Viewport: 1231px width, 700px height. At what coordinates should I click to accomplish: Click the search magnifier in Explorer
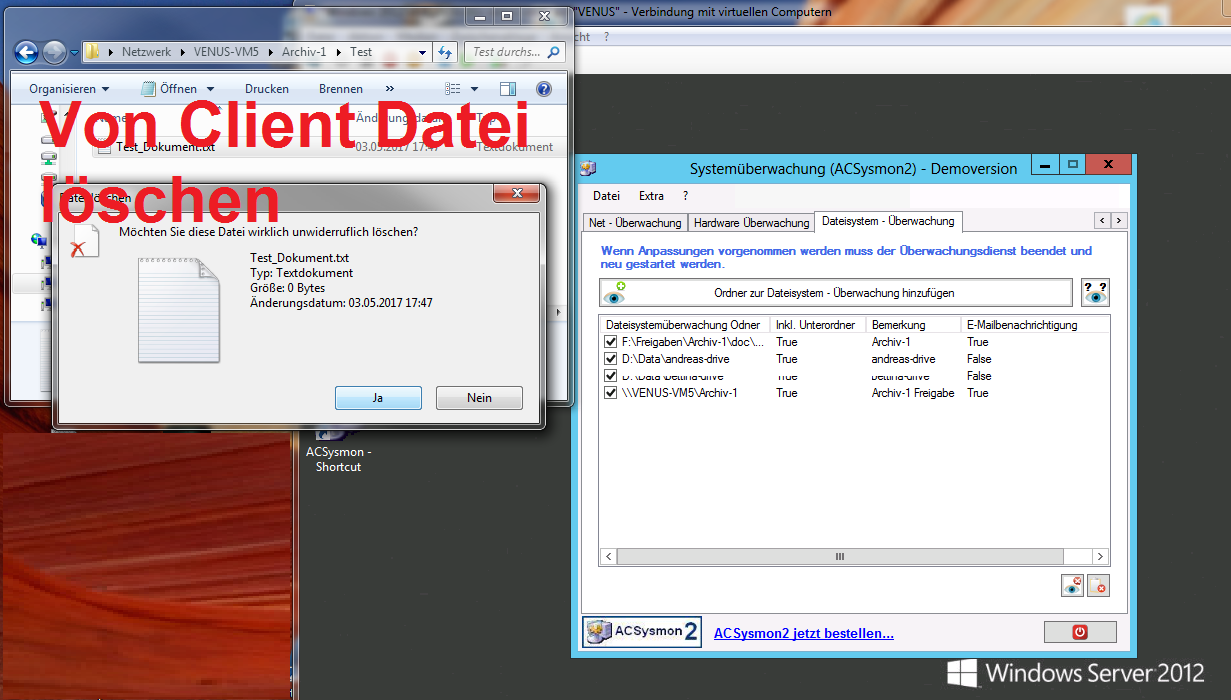pos(554,51)
